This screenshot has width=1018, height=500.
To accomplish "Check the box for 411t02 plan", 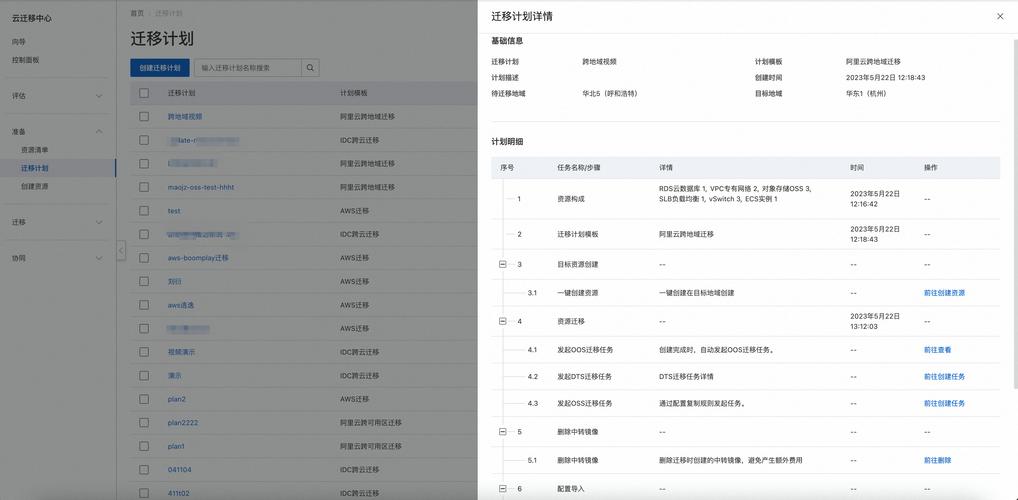I will (x=144, y=494).
